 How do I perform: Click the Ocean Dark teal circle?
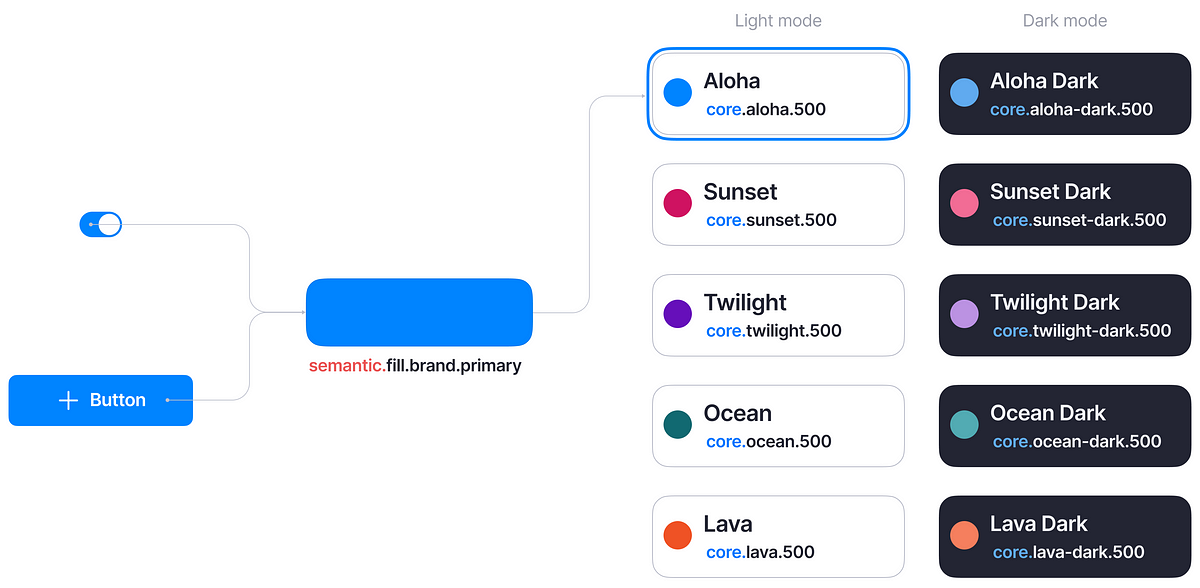(964, 425)
